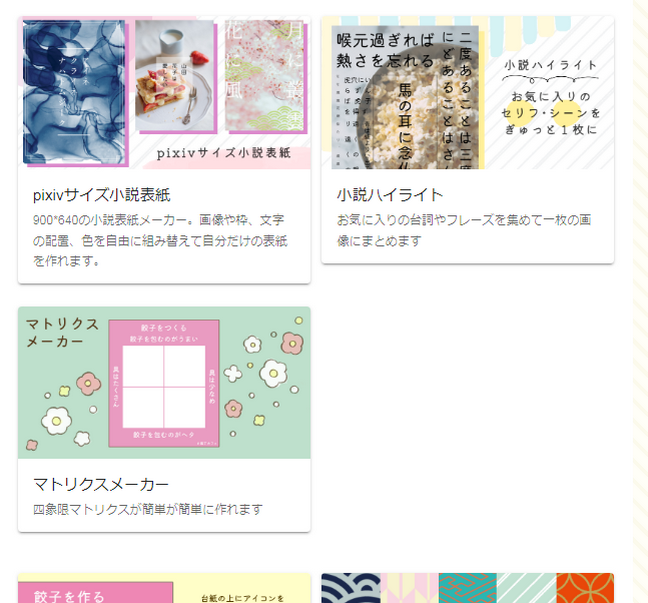Click the マトリクスメーカー banner title text
648x603 pixels.
pos(62,332)
